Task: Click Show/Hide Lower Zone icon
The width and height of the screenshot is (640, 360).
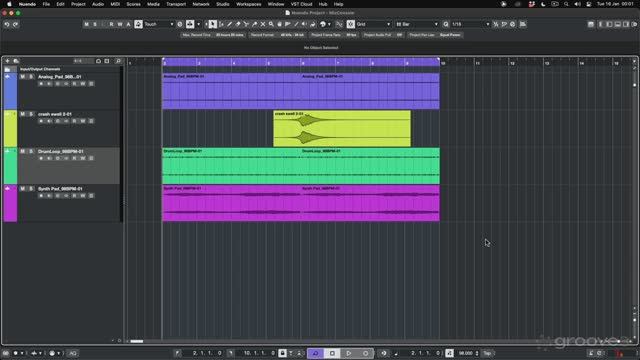Action: click(x=618, y=24)
